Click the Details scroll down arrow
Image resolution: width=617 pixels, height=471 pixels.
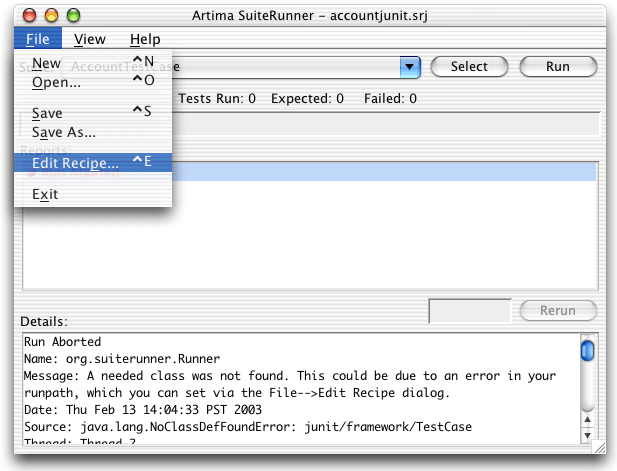point(587,435)
